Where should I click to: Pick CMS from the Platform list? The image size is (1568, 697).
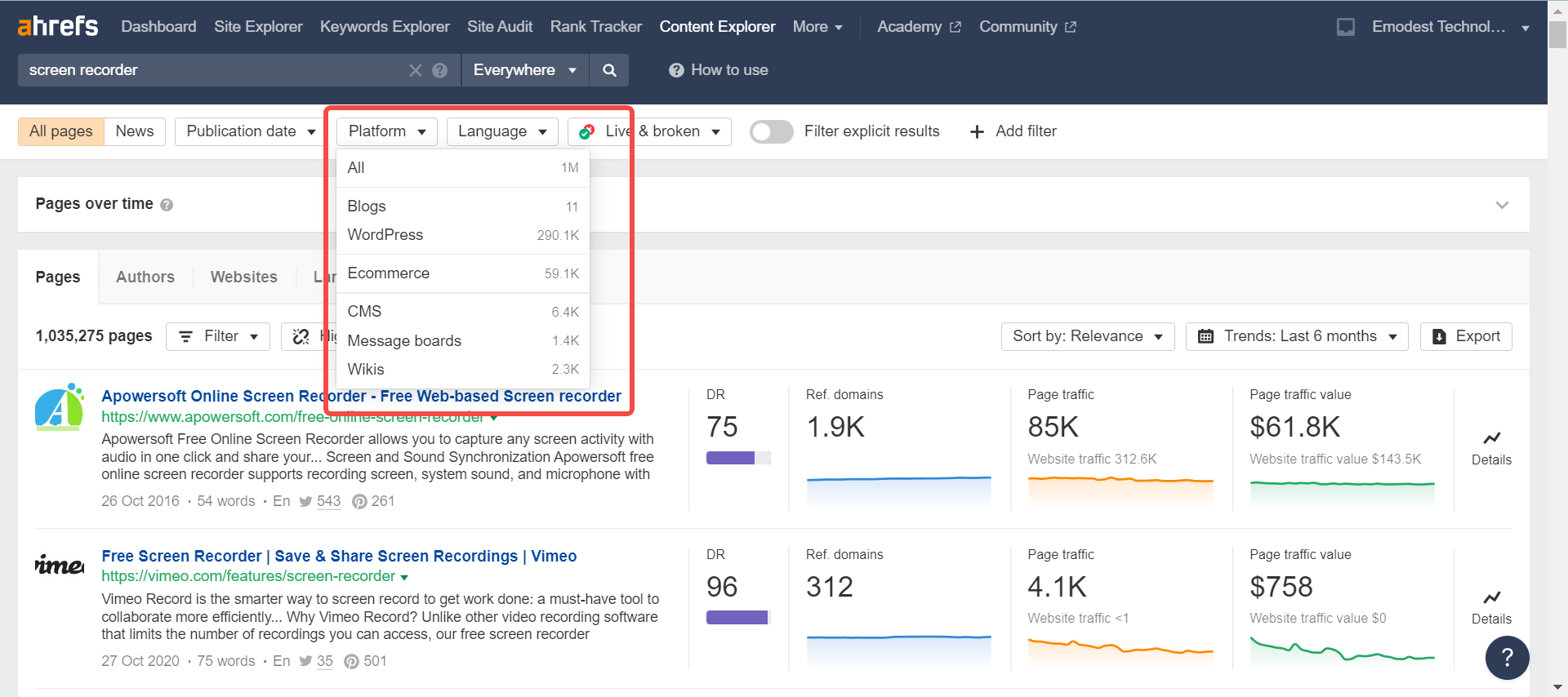(463, 312)
